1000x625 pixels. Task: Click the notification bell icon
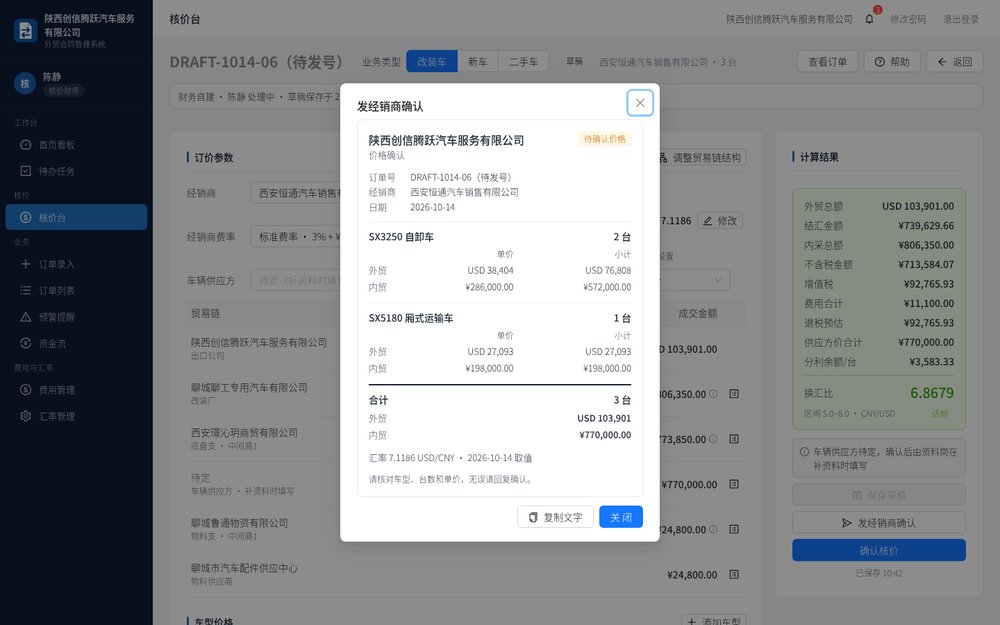[869, 19]
